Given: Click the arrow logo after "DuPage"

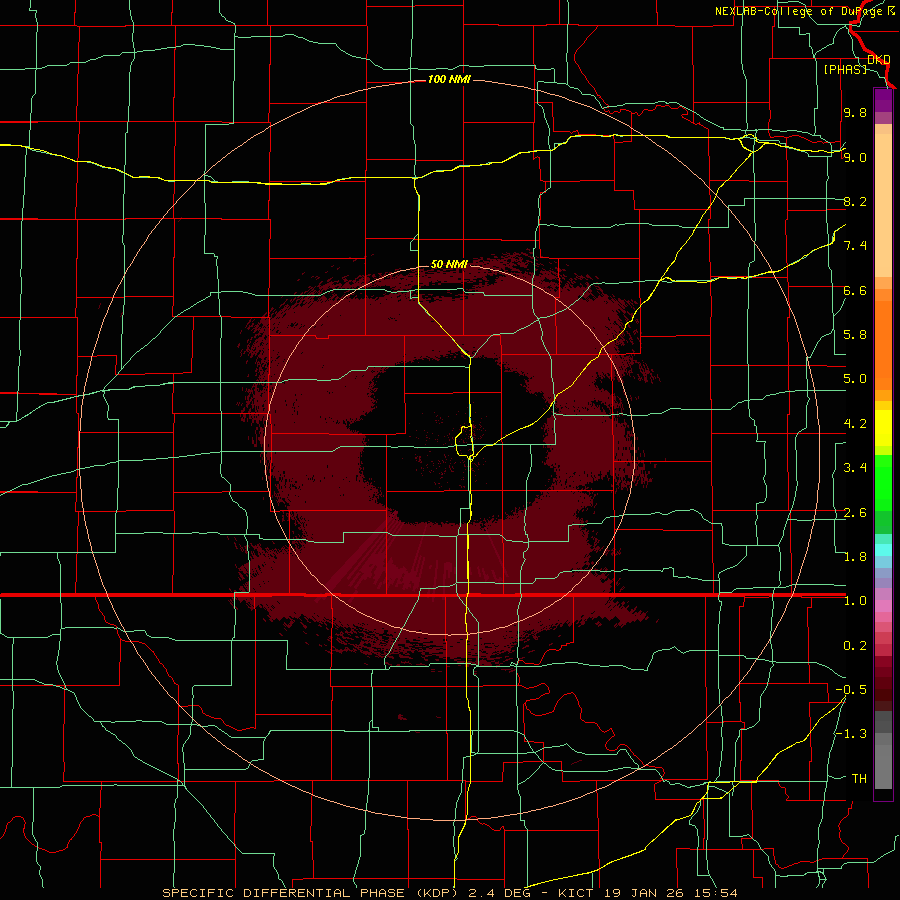Looking at the screenshot, I should [891, 11].
